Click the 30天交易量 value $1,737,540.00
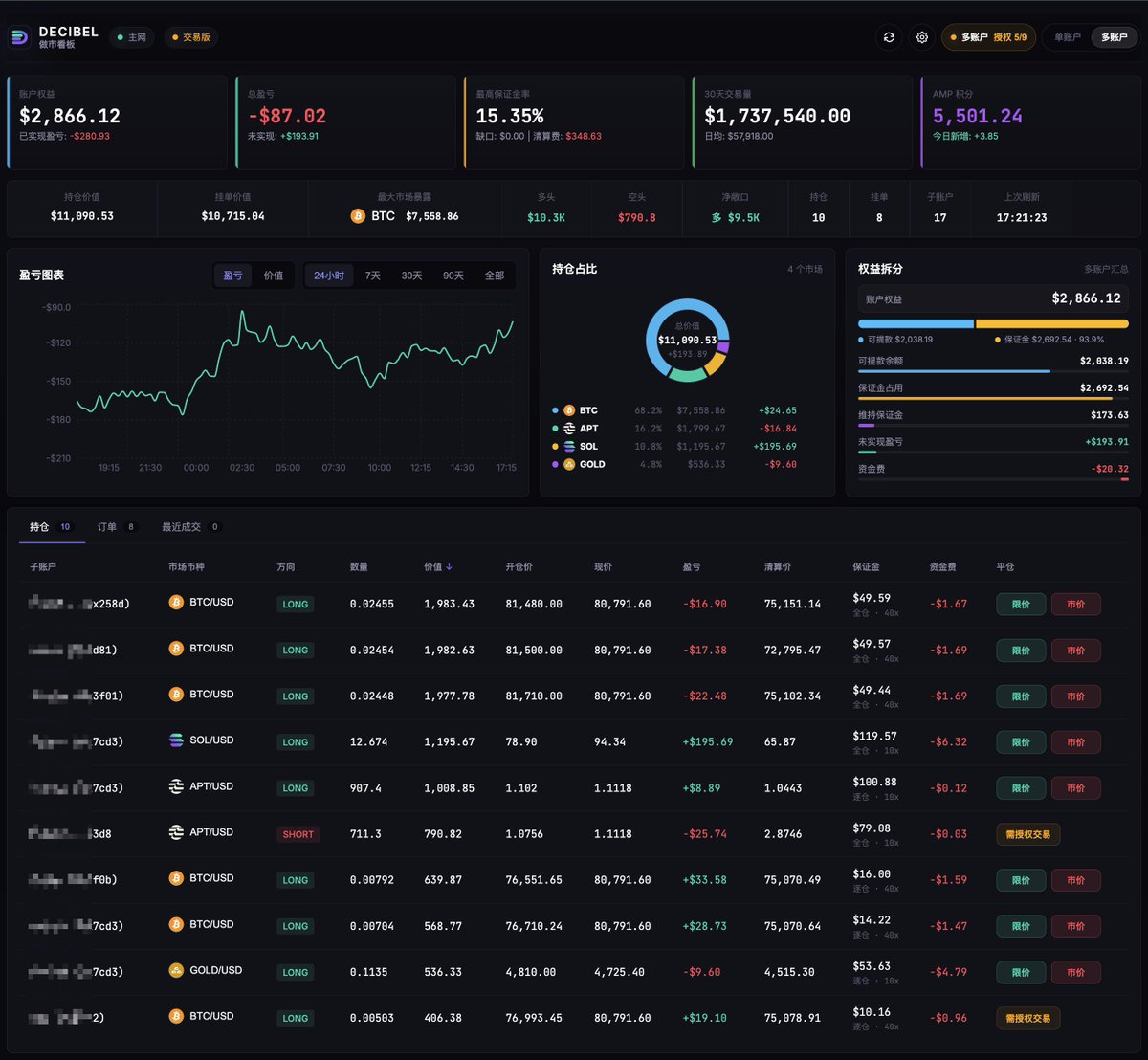The image size is (1148, 1060). tap(777, 116)
